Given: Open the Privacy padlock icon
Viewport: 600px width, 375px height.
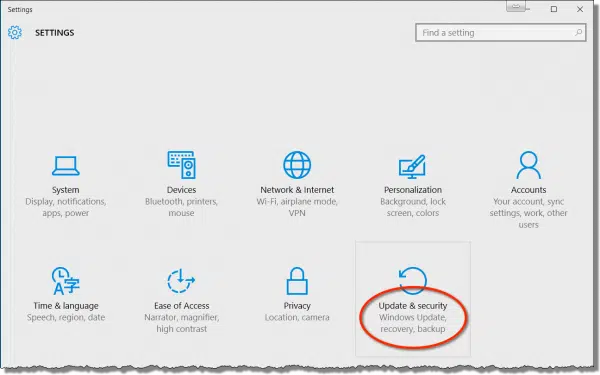Looking at the screenshot, I should coord(297,281).
